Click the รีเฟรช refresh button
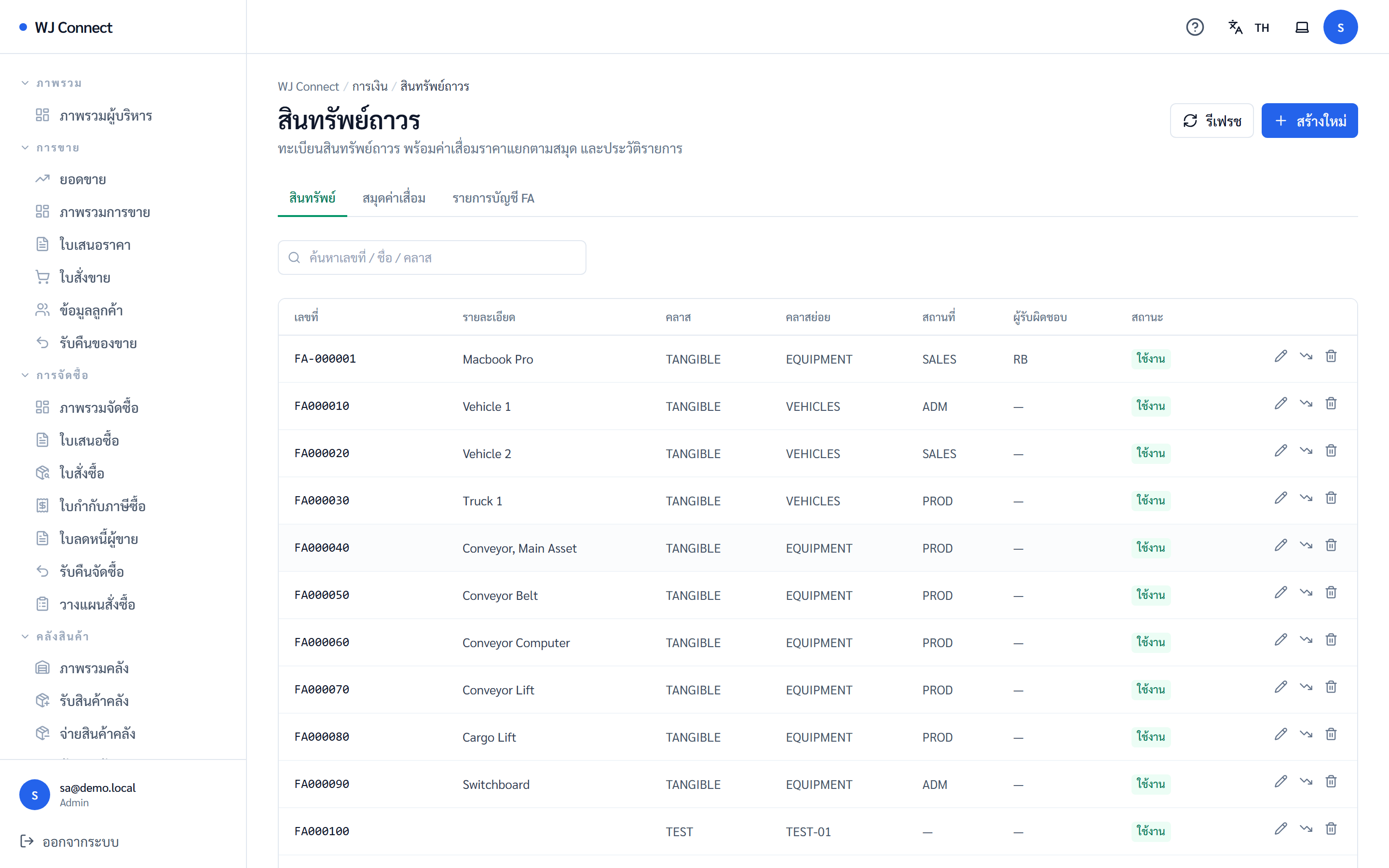 click(x=1211, y=121)
